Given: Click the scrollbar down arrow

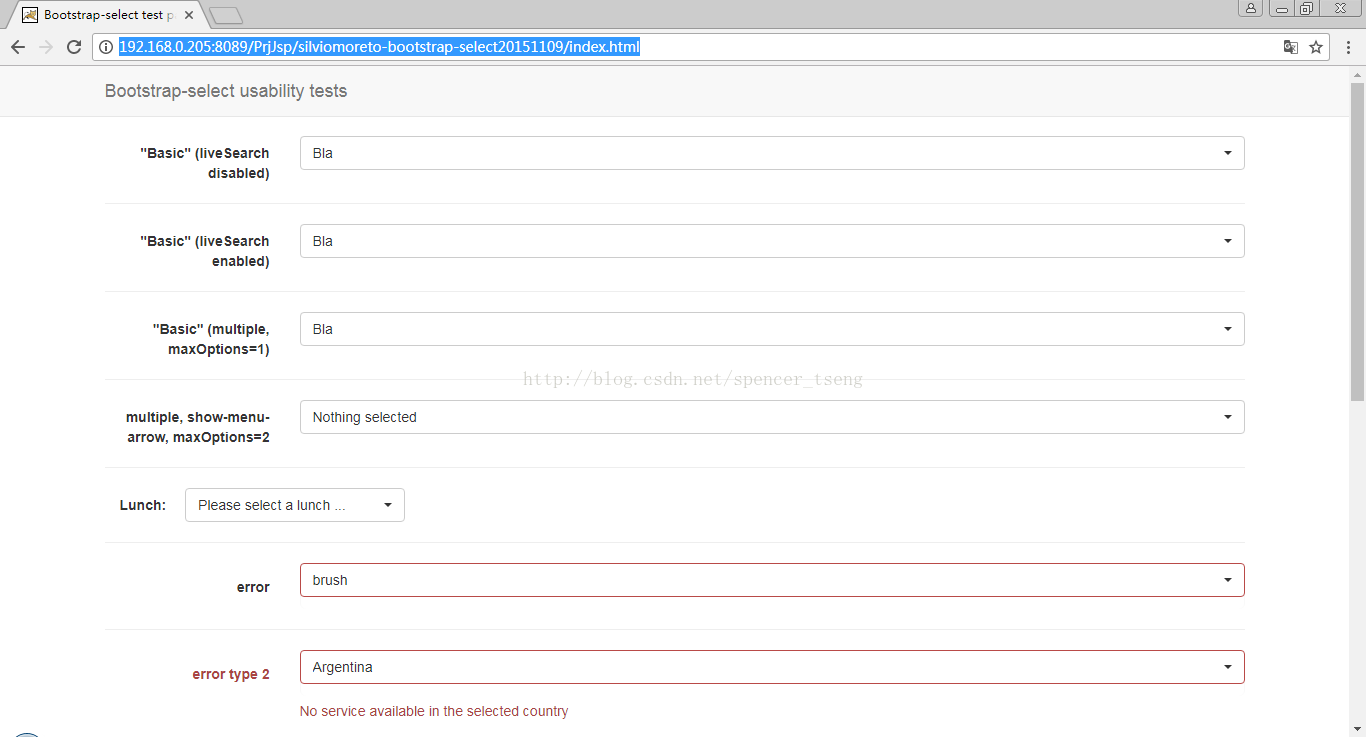Looking at the screenshot, I should [x=1357, y=728].
